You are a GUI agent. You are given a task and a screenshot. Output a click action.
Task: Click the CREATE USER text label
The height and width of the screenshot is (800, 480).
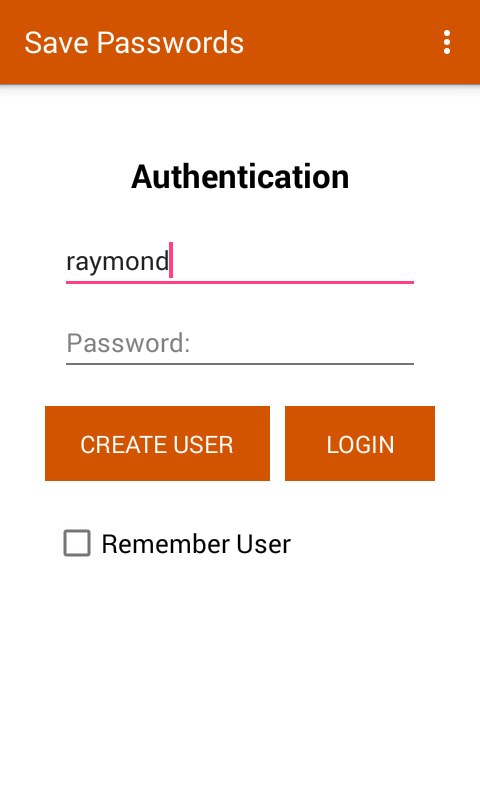157,444
